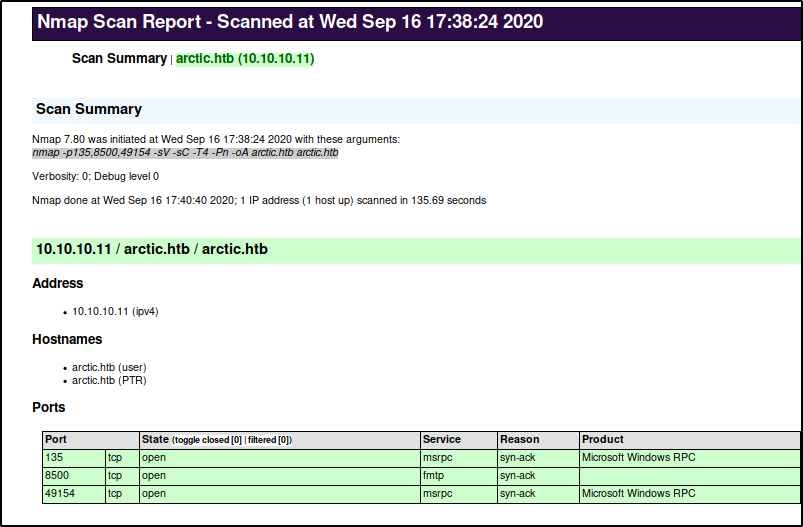Click msrpc service in port 49154 row
Image resolution: width=803 pixels, height=527 pixels.
pos(459,494)
